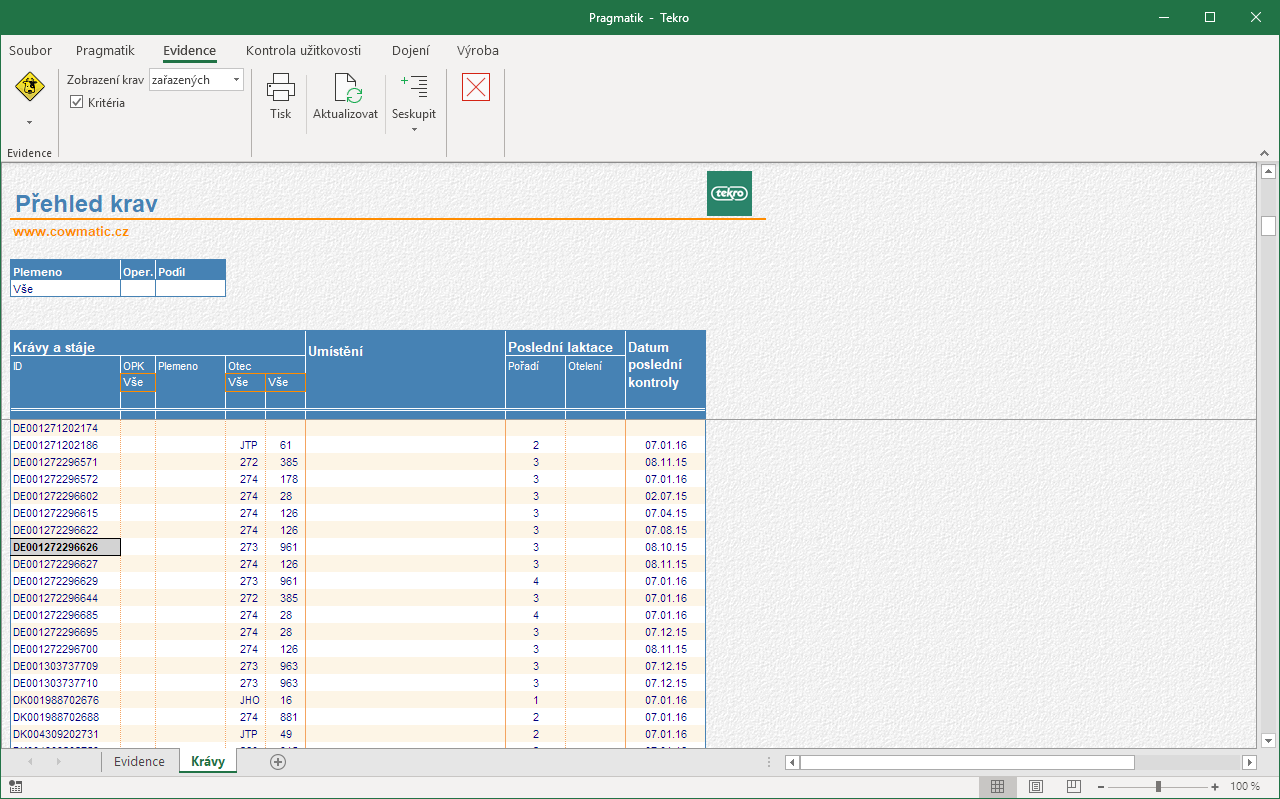Screen dimensions: 1280x799
Task: Click the Aktualizovat refresh document icon
Action: [346, 88]
